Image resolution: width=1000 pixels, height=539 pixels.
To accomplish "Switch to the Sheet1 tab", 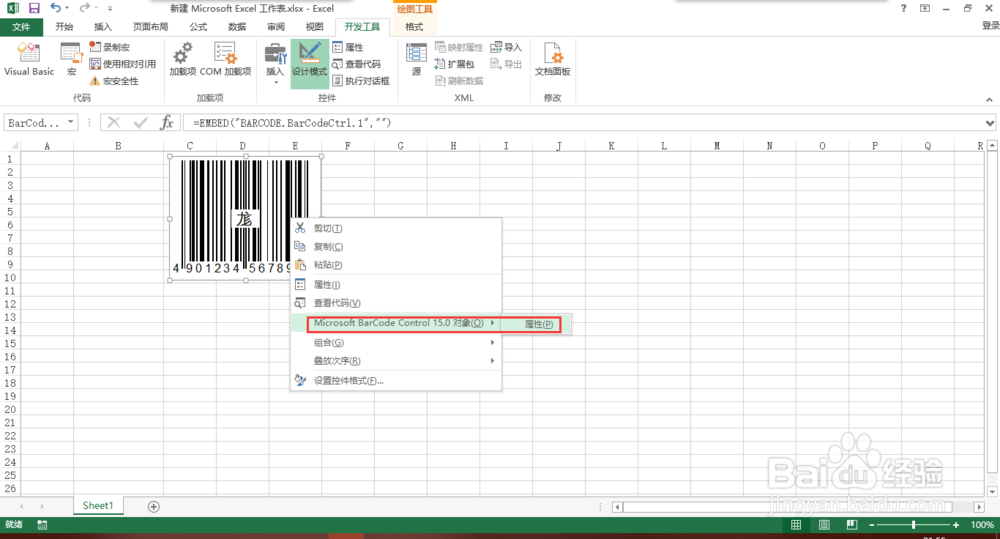I will click(x=98, y=505).
